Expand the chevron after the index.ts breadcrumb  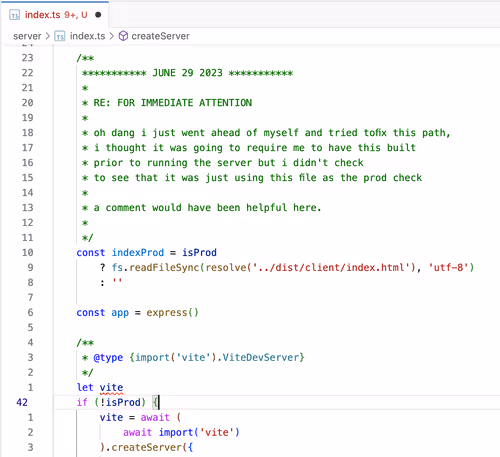pos(112,36)
